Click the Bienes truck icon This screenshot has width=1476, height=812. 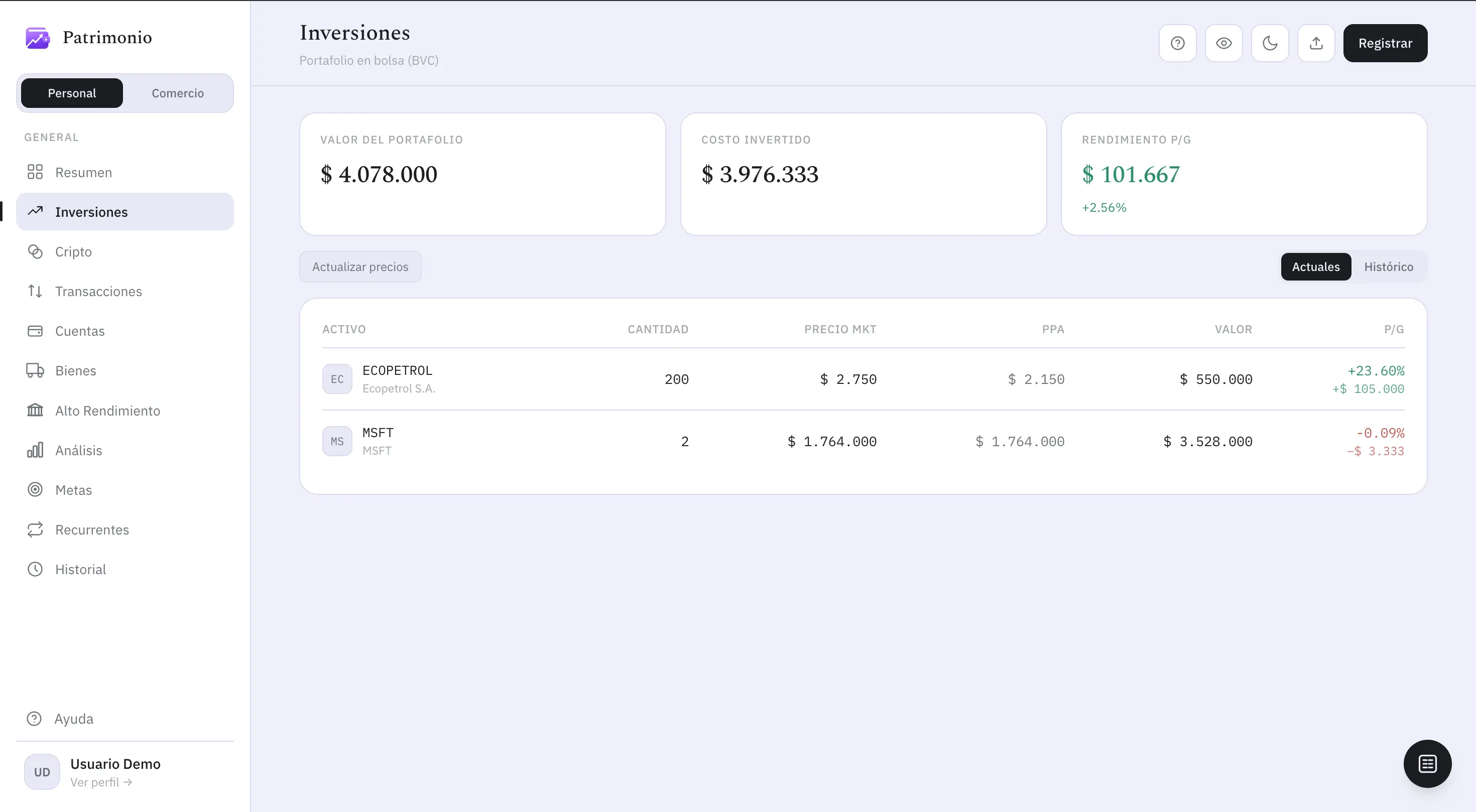coord(35,370)
